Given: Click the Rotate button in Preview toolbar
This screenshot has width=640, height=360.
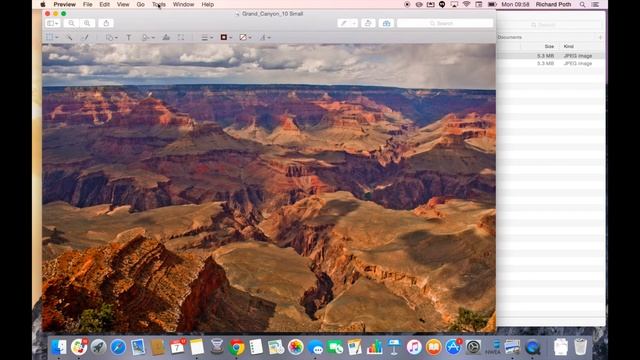Looking at the screenshot, I should (x=368, y=23).
